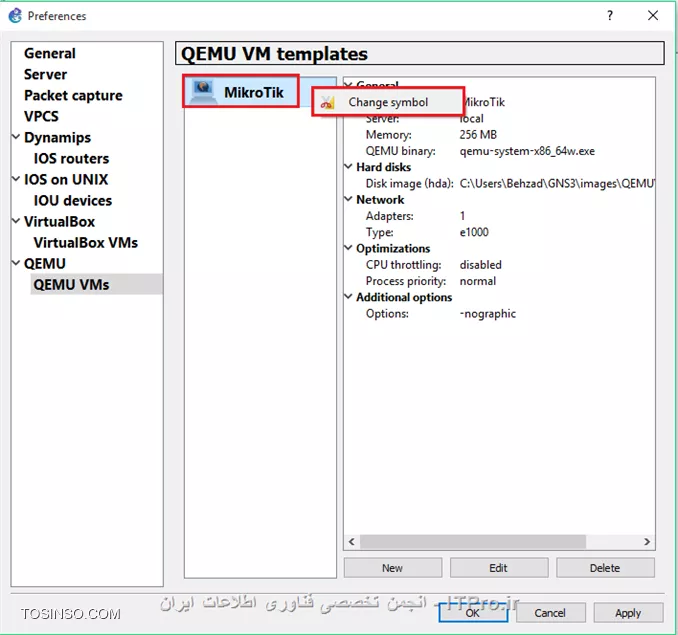Select VirtualBox VMs page
The height and width of the screenshot is (635, 678).
click(86, 243)
